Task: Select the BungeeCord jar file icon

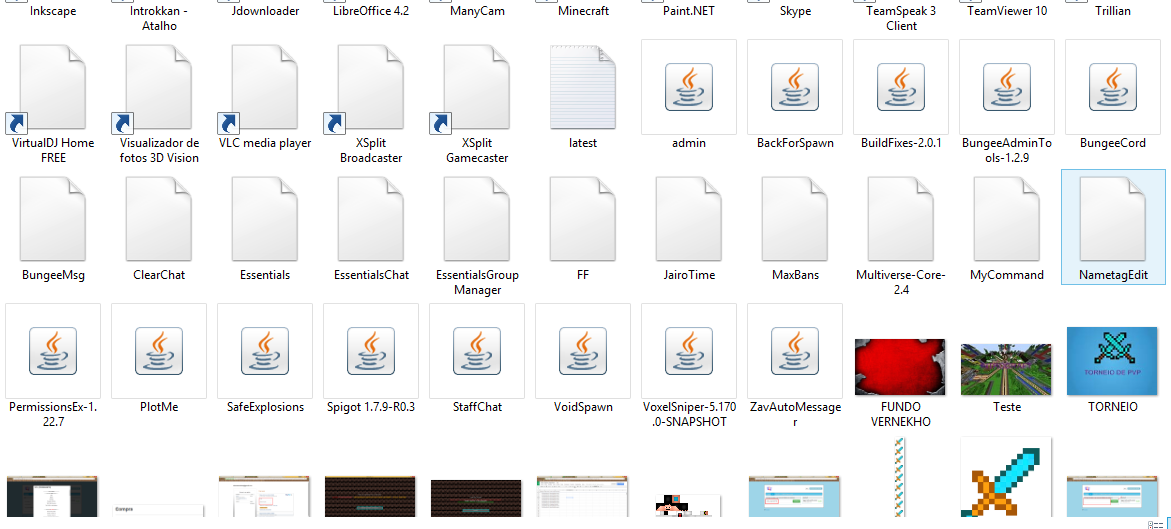Action: [1113, 87]
